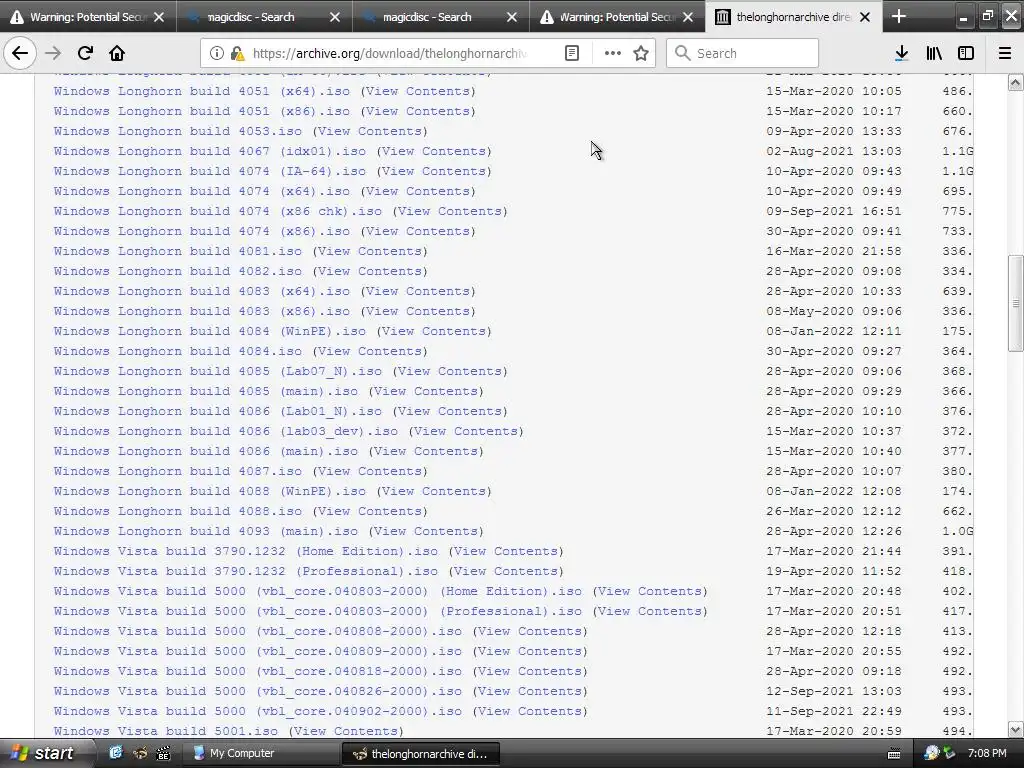Click the 7:08 PM system clock

pyautogui.click(x=987, y=753)
